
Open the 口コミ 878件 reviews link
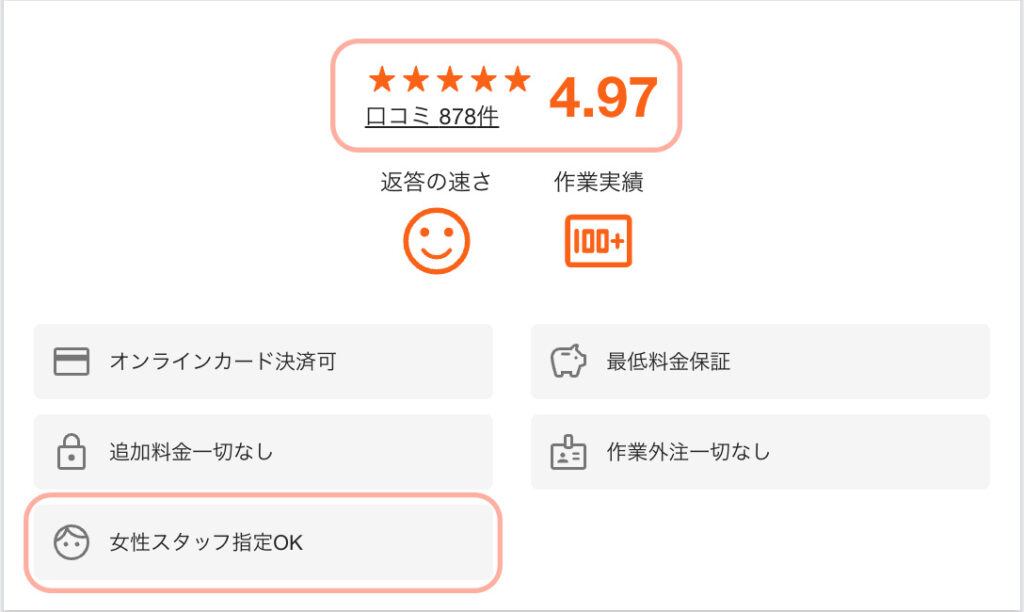432,117
